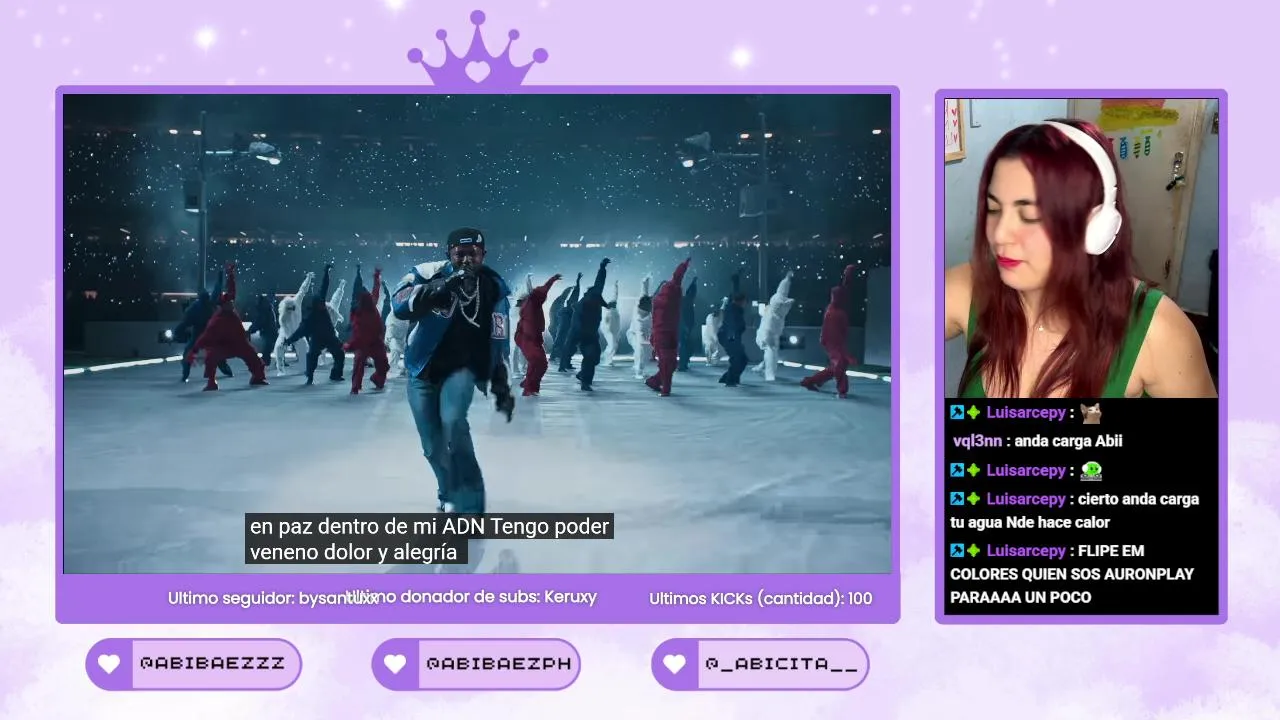Click 'PARAAAA UN POCO' chat line
Screen dimensions: 1280x720
tap(1021, 597)
